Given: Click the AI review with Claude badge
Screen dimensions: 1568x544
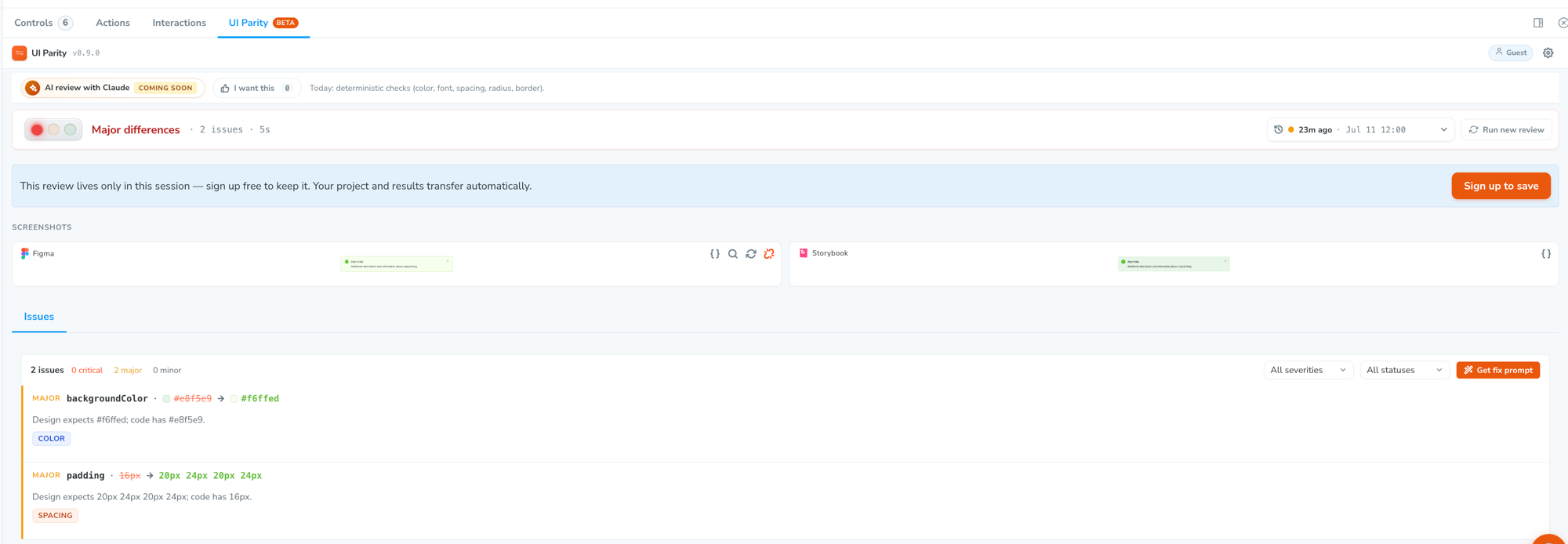Looking at the screenshot, I should (x=114, y=88).
